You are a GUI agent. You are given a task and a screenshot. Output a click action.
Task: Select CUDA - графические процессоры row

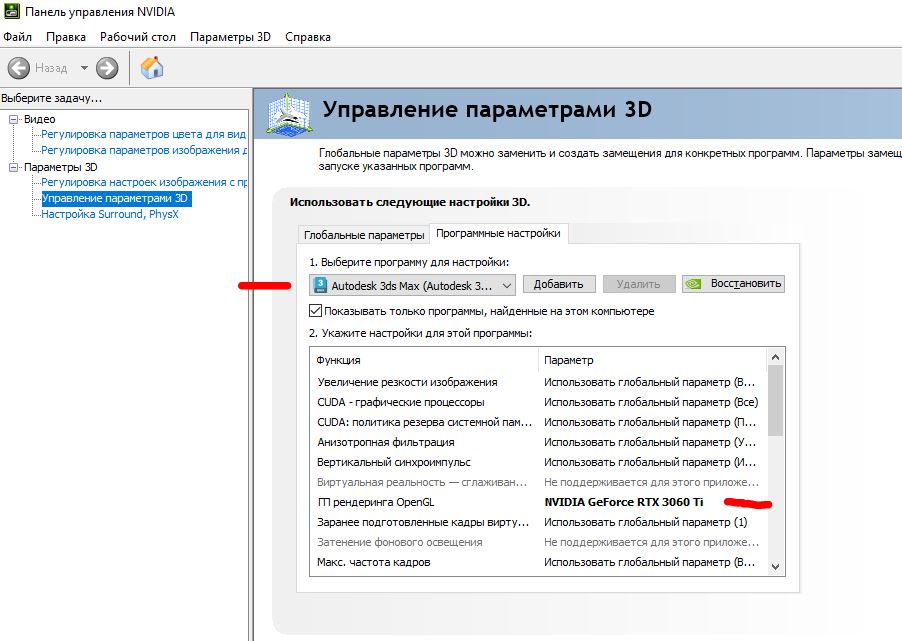[538, 402]
